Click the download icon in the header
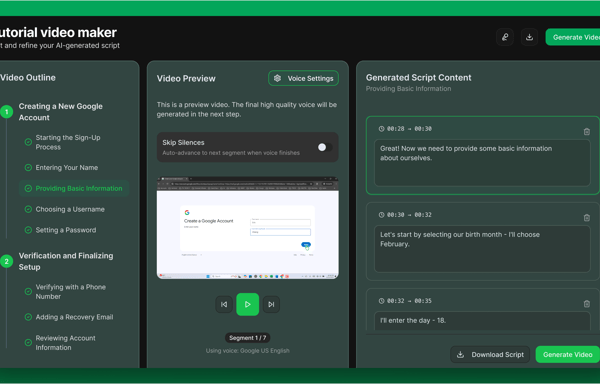The width and height of the screenshot is (600, 384). click(x=529, y=37)
